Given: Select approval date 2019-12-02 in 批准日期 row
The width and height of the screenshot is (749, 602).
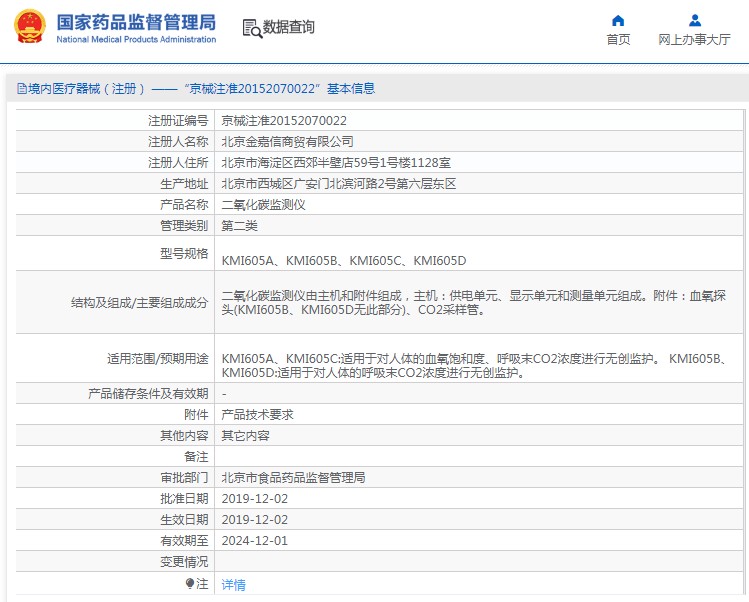Looking at the screenshot, I should (x=255, y=499).
